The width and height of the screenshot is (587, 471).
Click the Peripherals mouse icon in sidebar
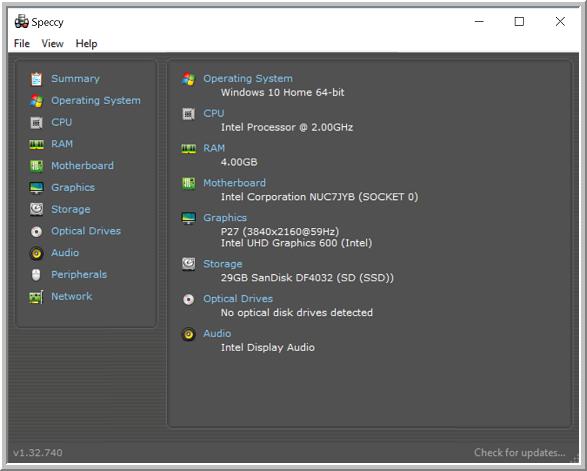click(36, 275)
